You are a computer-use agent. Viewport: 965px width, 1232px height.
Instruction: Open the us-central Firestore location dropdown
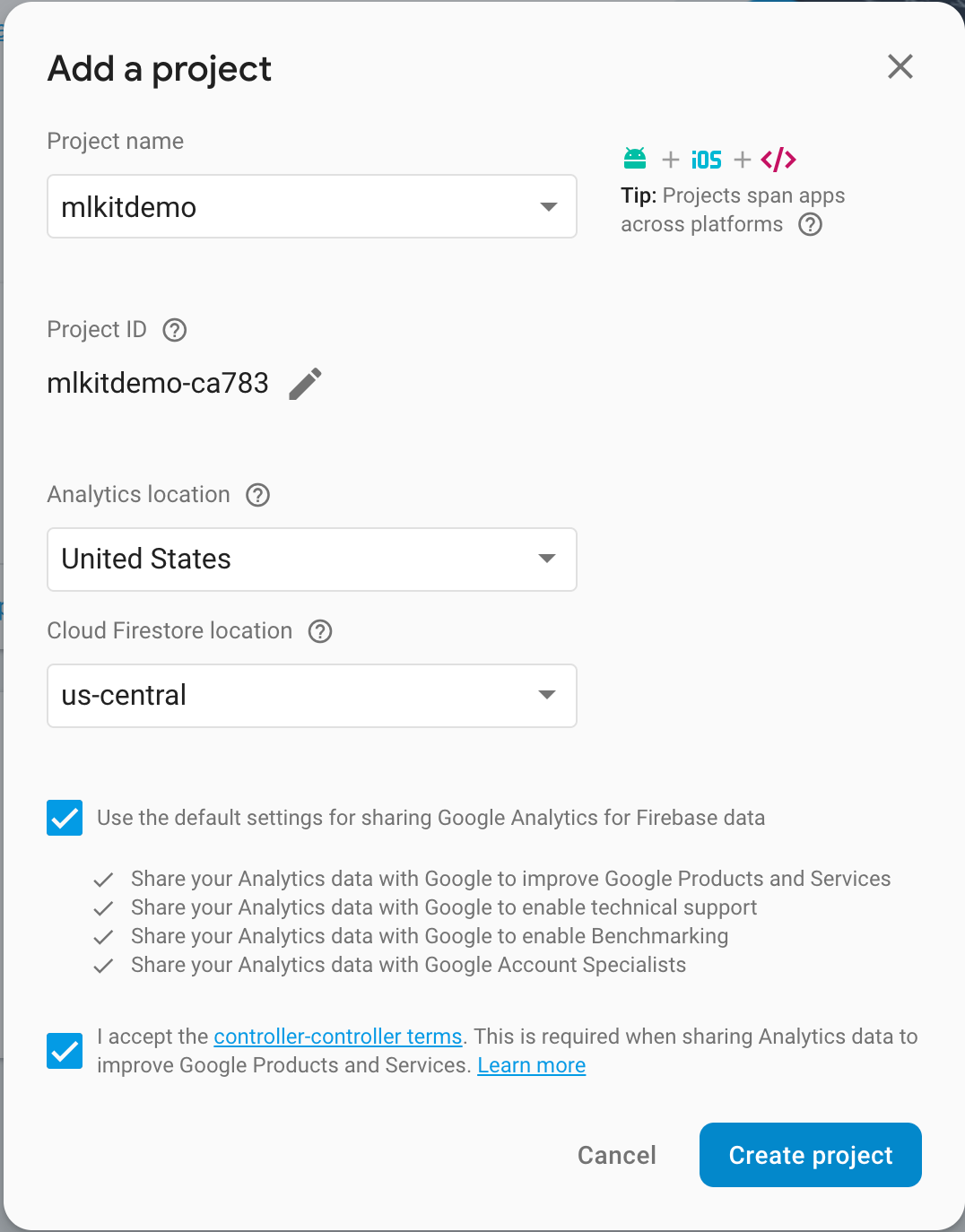point(312,696)
